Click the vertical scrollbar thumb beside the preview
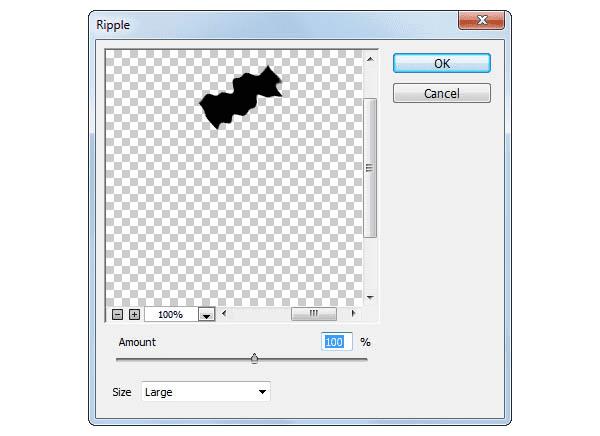This screenshot has width=600, height=436. 370,168
